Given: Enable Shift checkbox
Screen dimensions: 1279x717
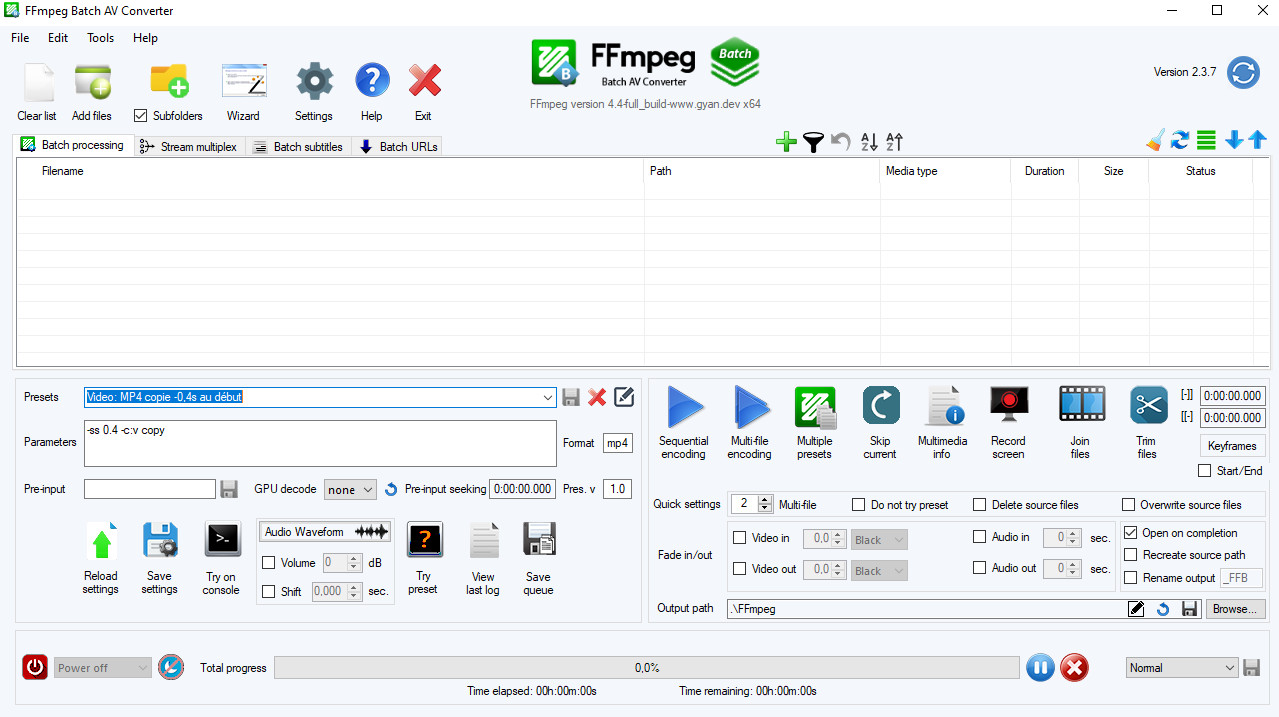Looking at the screenshot, I should tap(268, 591).
